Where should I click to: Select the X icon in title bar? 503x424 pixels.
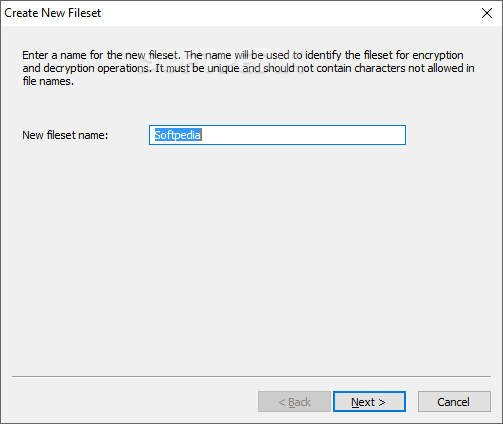click(x=487, y=13)
